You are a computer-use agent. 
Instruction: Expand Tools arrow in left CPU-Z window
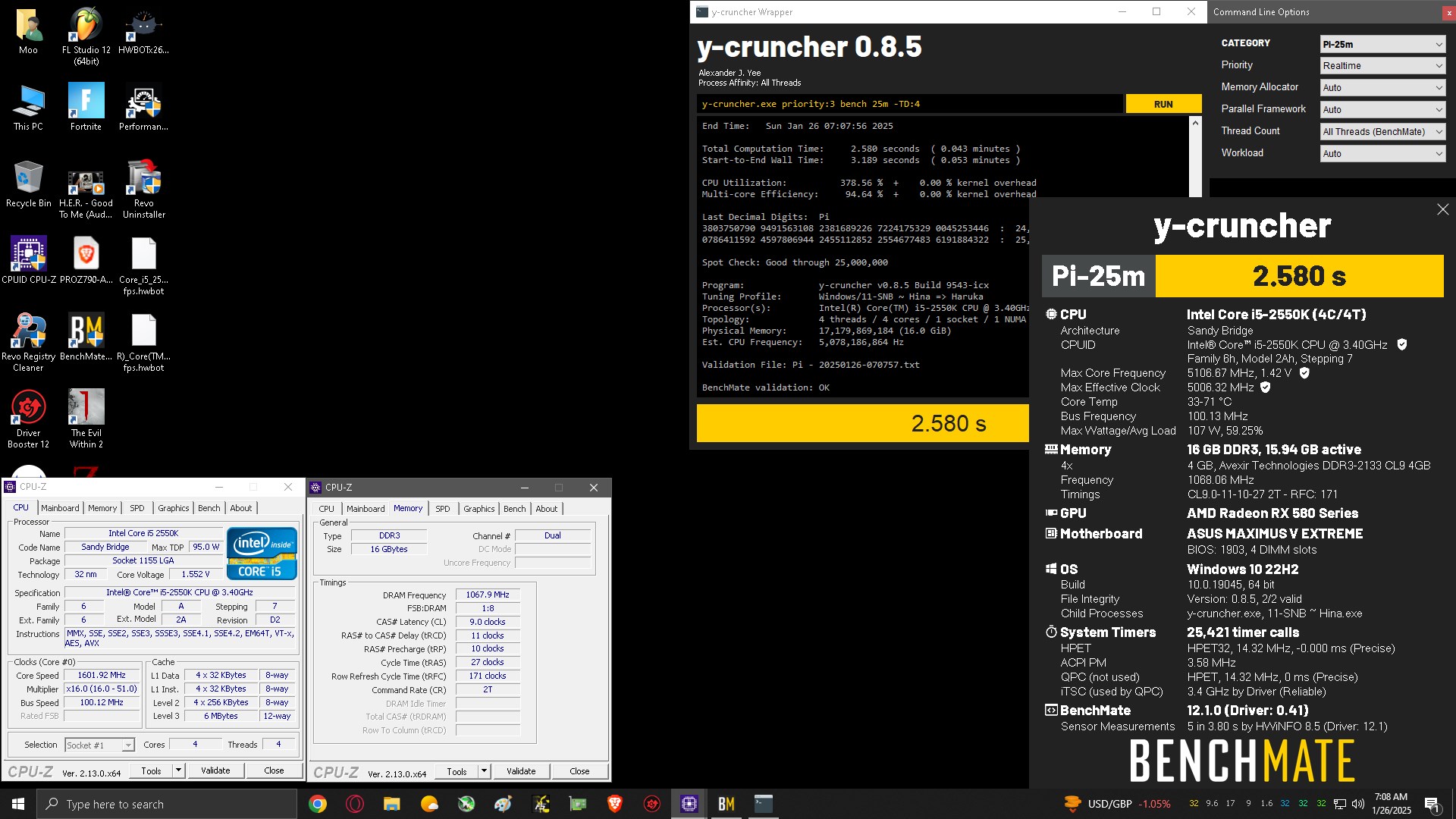pyautogui.click(x=178, y=770)
